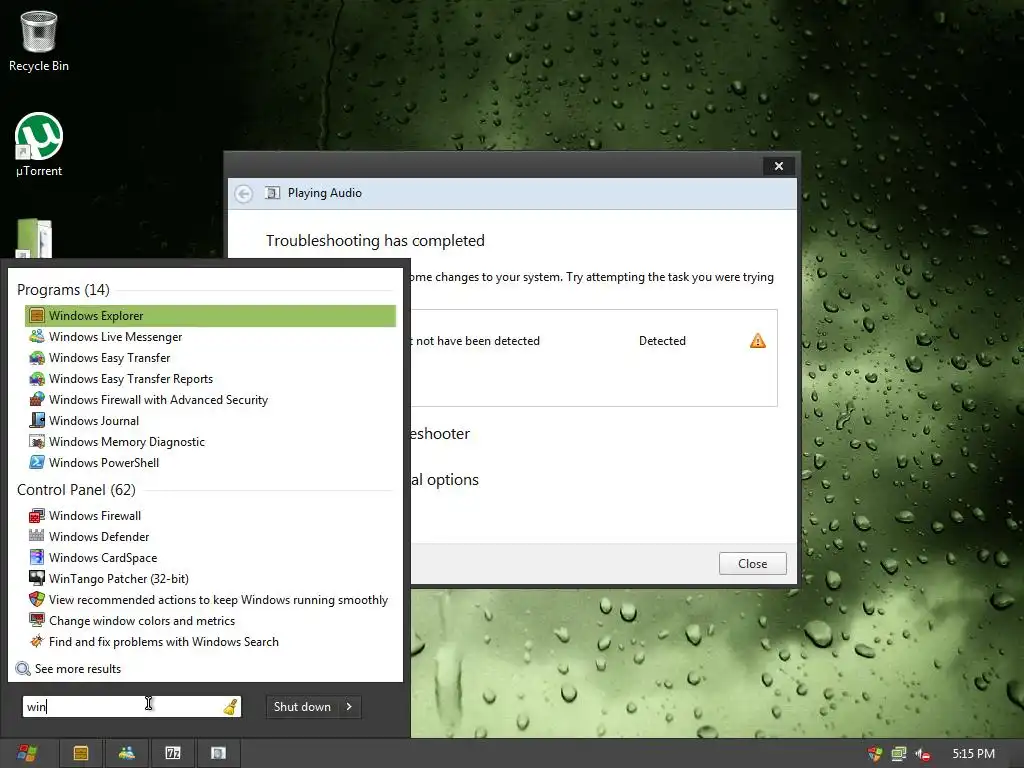
Task: Select Windows Easy Transfer Reports entry
Action: (210, 379)
